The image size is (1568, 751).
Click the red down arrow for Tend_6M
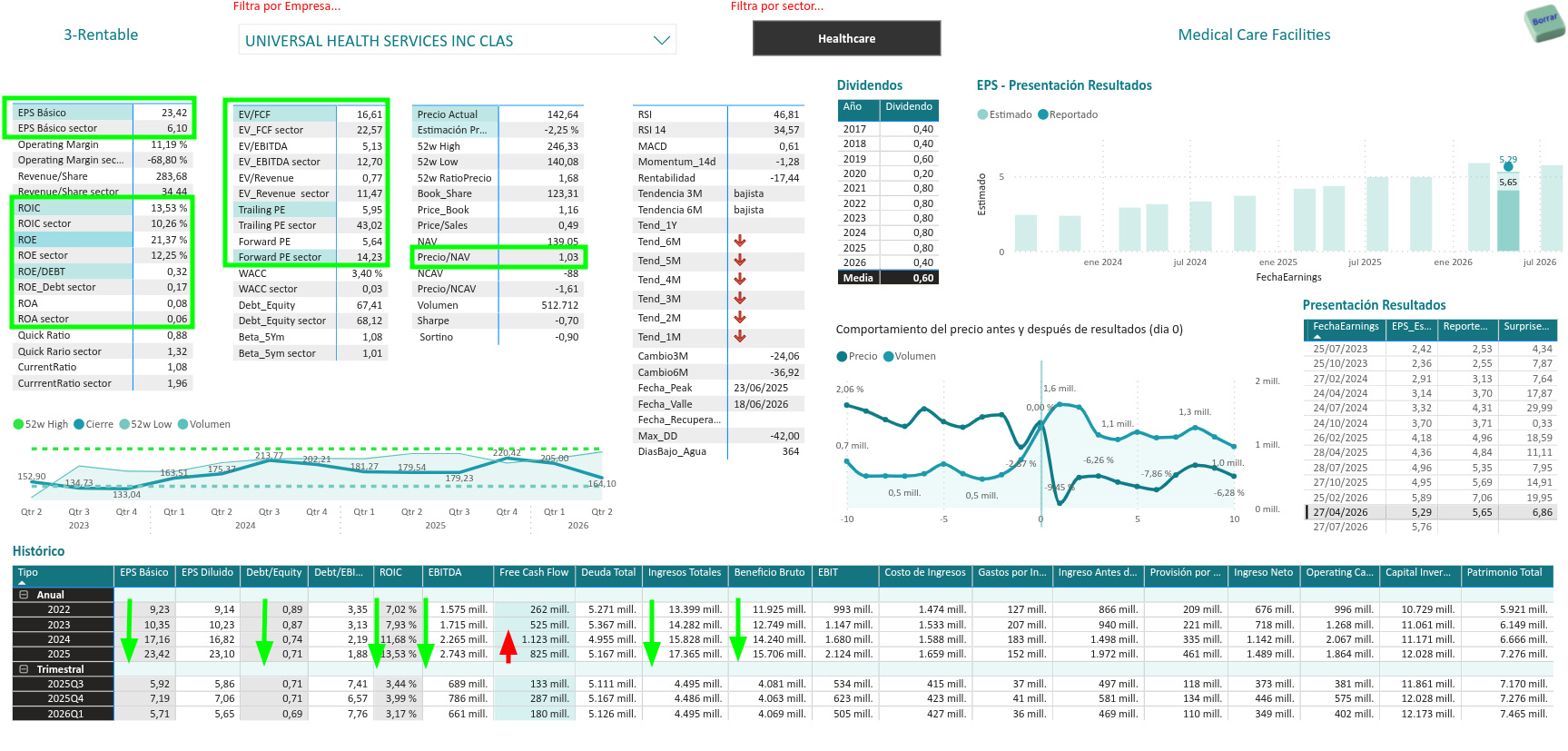[740, 242]
